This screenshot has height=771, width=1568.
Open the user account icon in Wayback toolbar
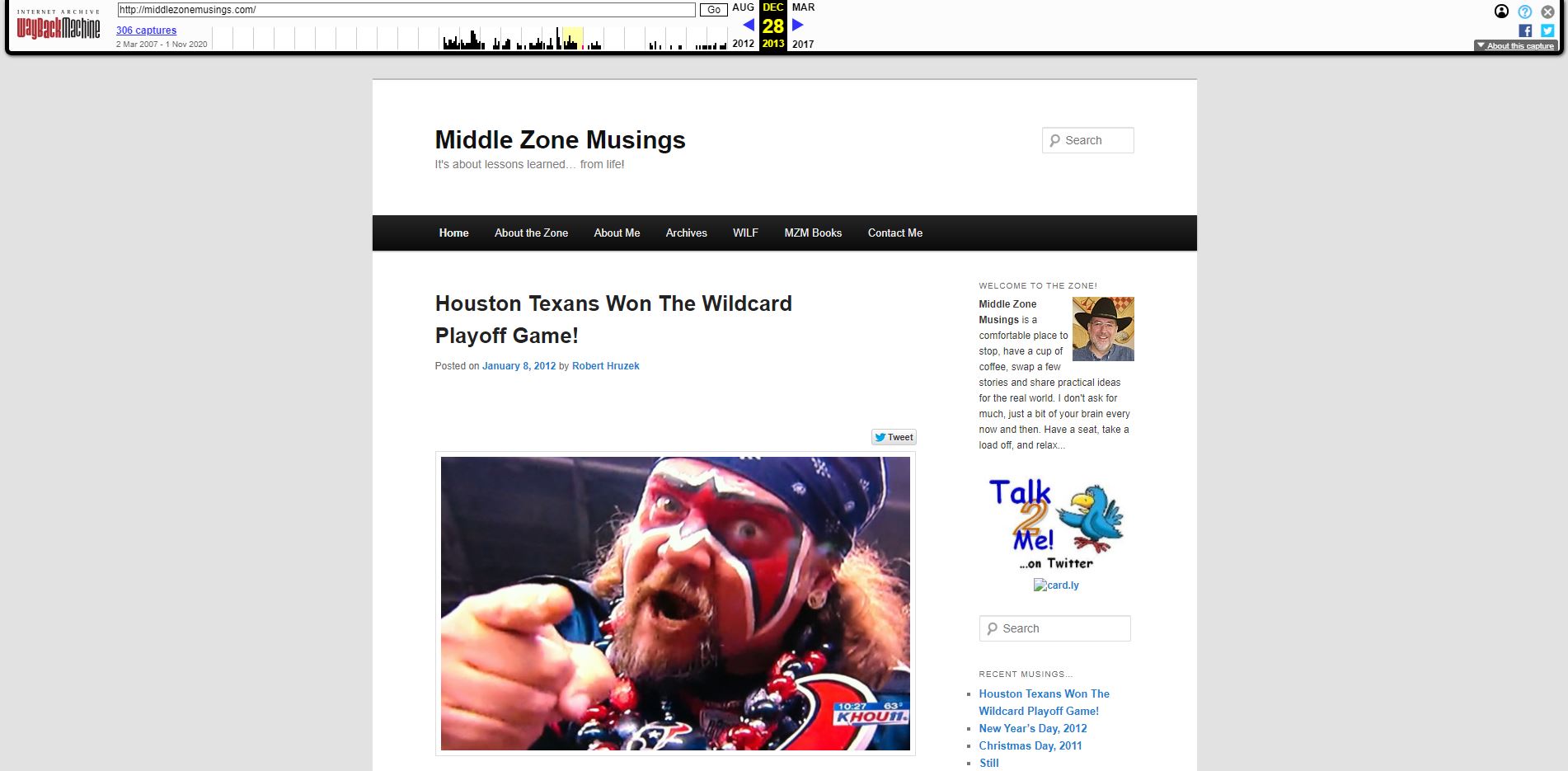(1501, 12)
